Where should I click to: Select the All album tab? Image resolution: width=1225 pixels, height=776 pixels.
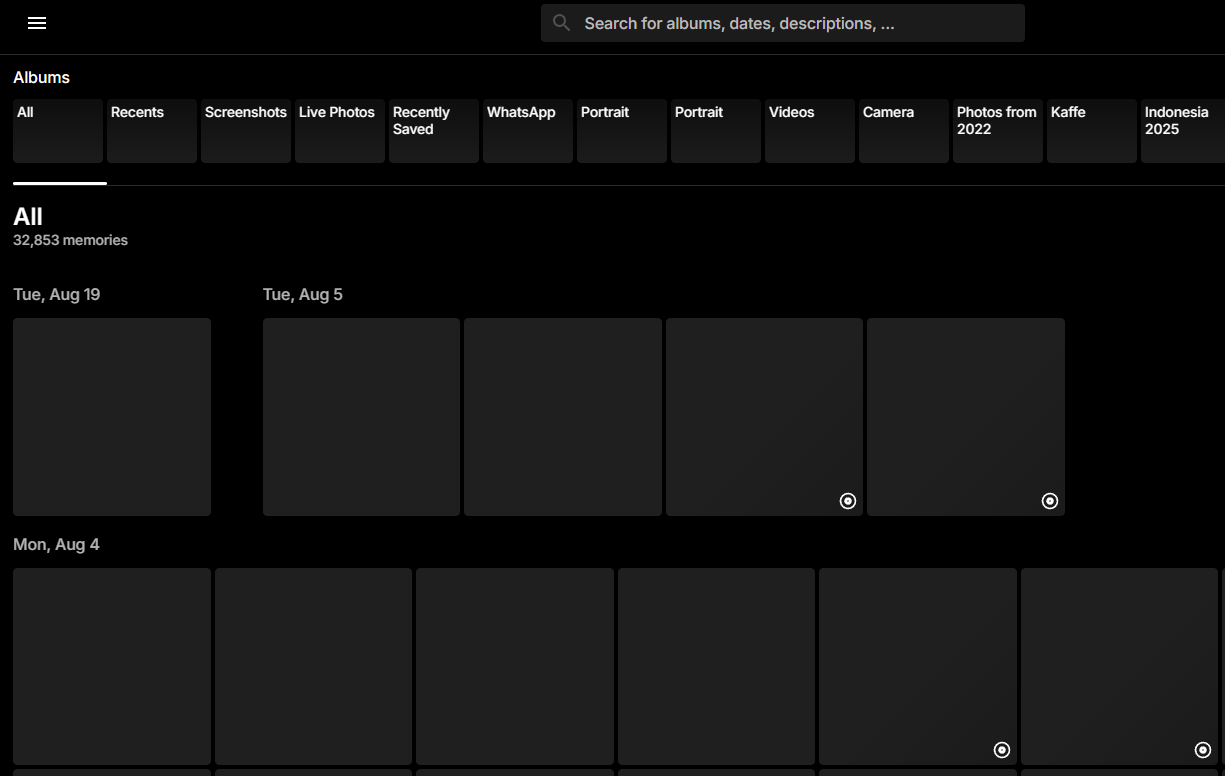point(58,131)
